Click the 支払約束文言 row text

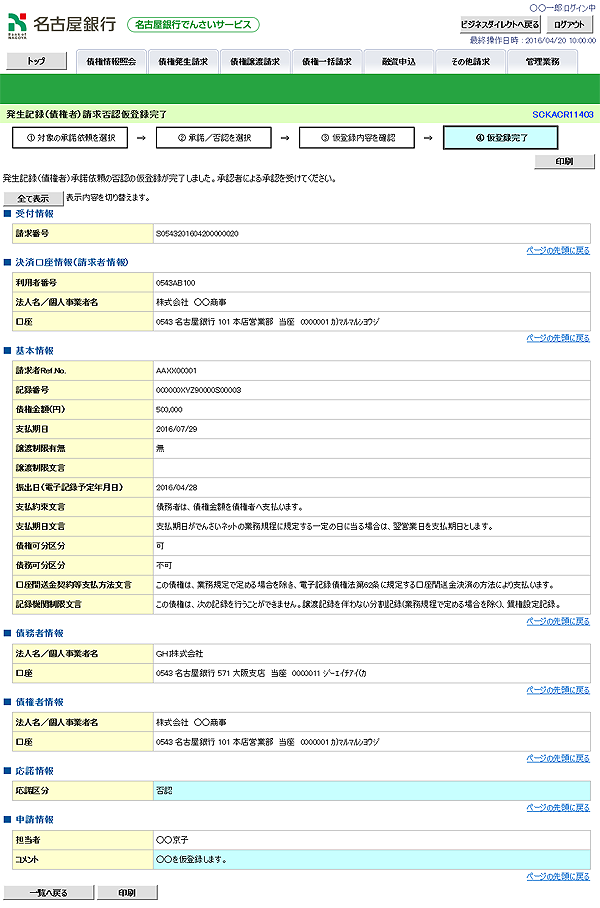click(229, 507)
